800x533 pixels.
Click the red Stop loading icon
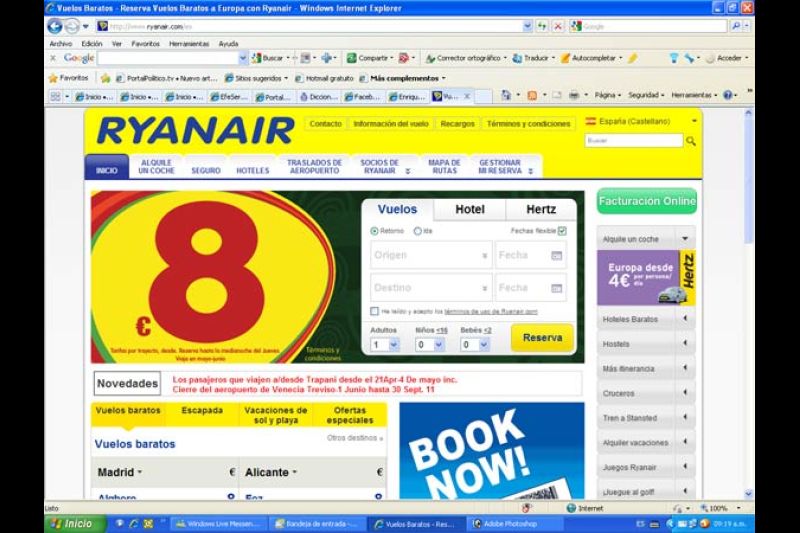coord(558,26)
